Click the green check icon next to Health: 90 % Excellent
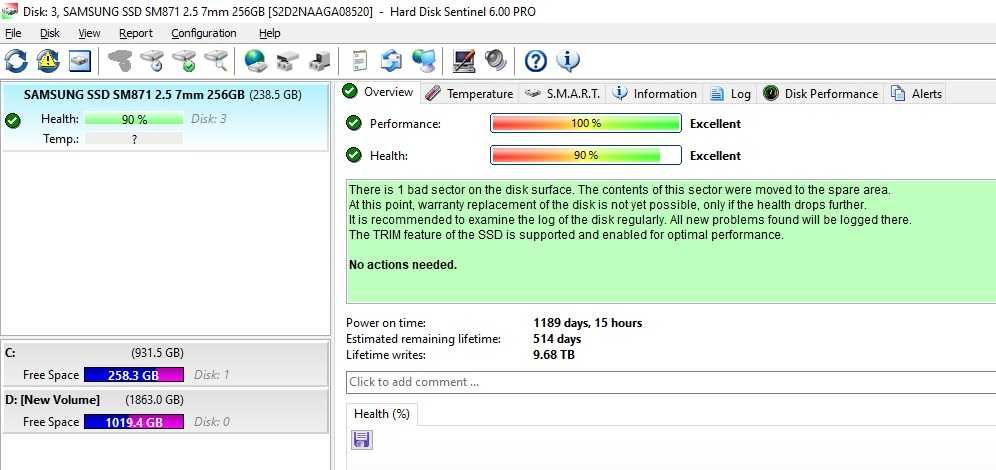This screenshot has height=470, width=996. [x=354, y=155]
